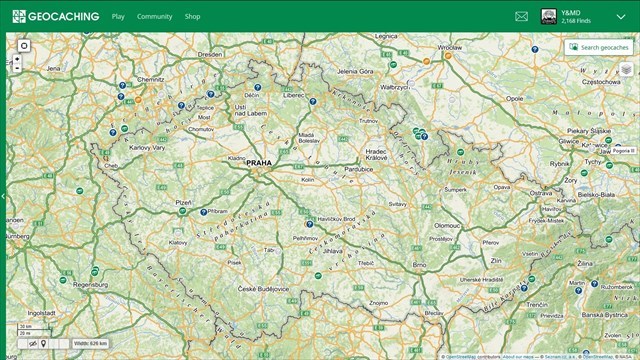The width and height of the screenshot is (640, 360).
Task: Click the Olomouc city label
Action: tap(447, 225)
